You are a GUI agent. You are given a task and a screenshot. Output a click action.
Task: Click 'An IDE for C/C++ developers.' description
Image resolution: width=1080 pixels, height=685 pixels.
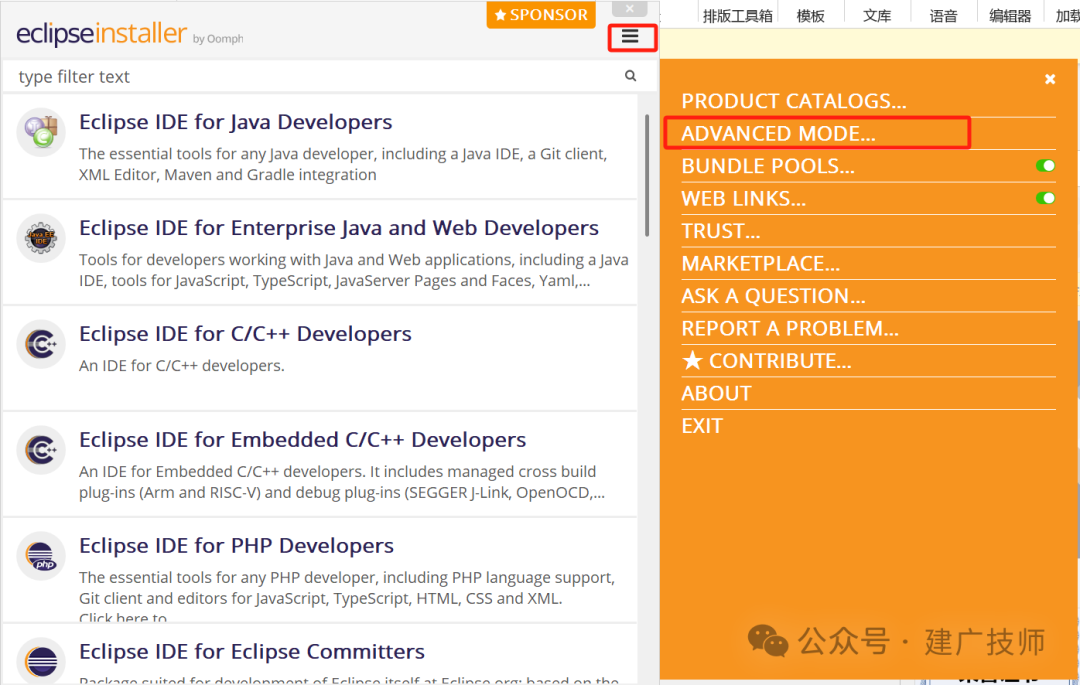[181, 366]
